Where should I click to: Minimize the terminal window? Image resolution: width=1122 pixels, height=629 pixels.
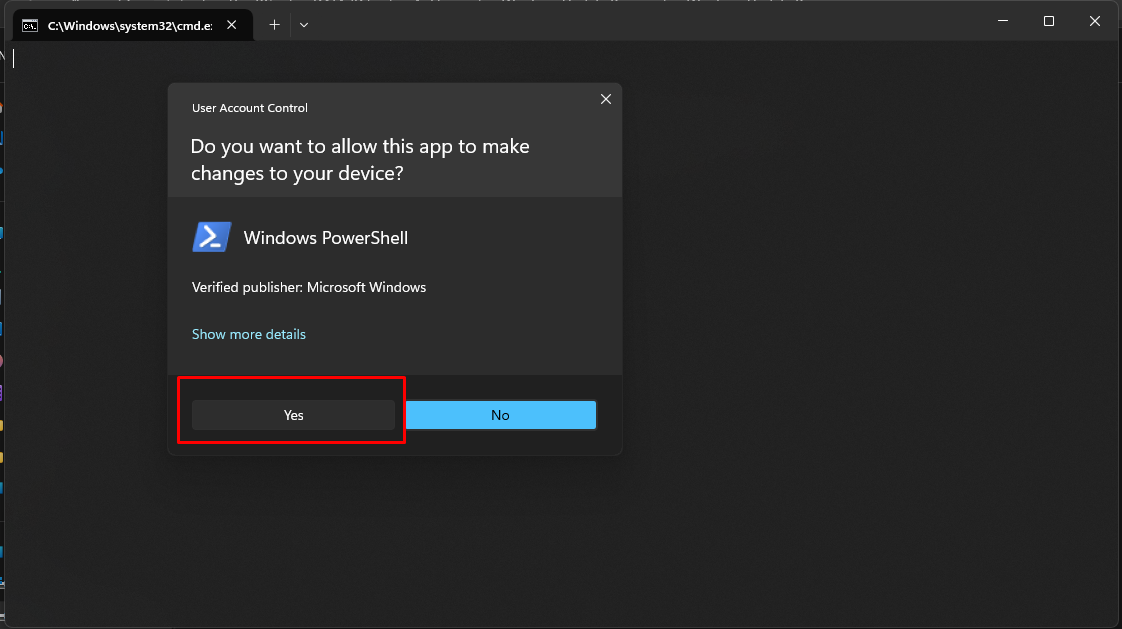[1003, 21]
